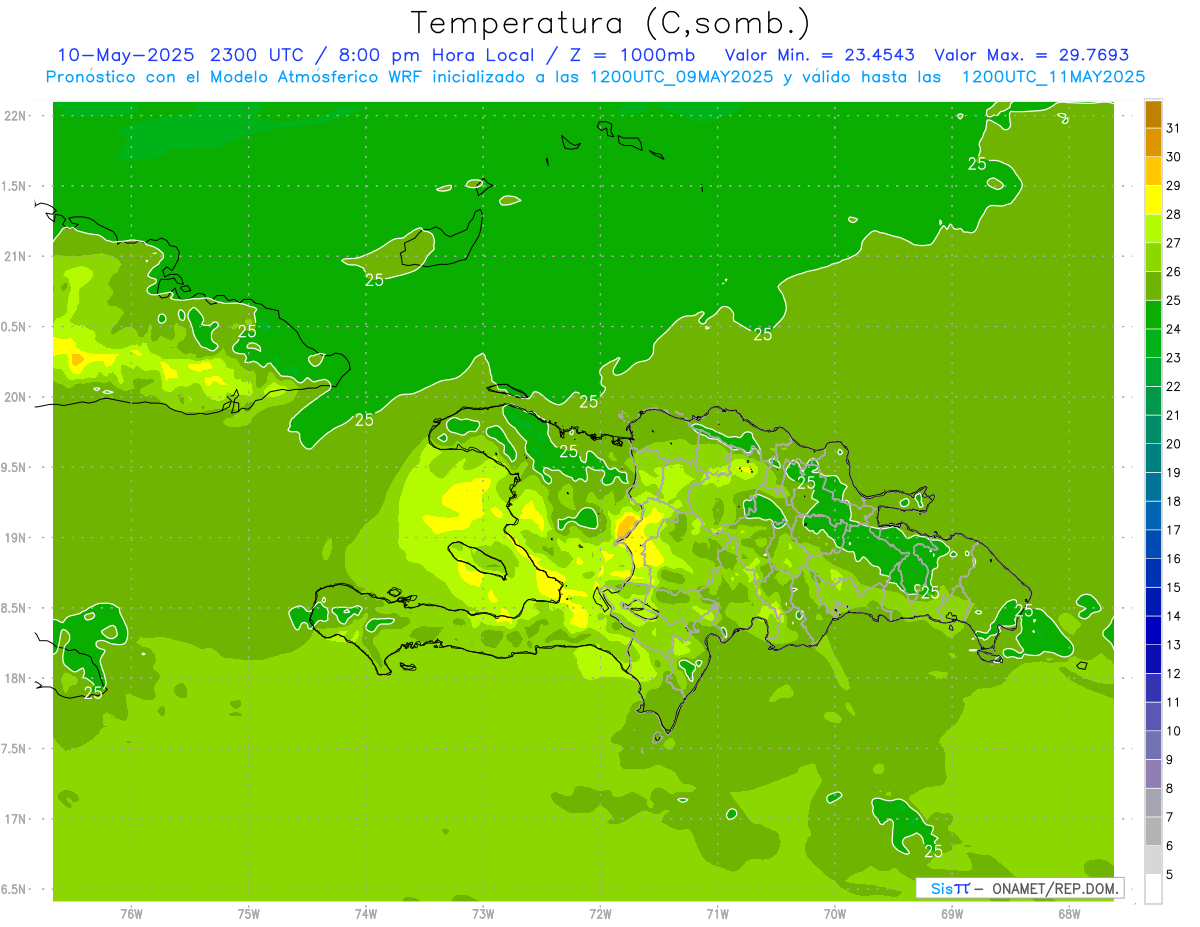Click the '74W' longitude label
The image size is (1200, 927).
[366, 913]
